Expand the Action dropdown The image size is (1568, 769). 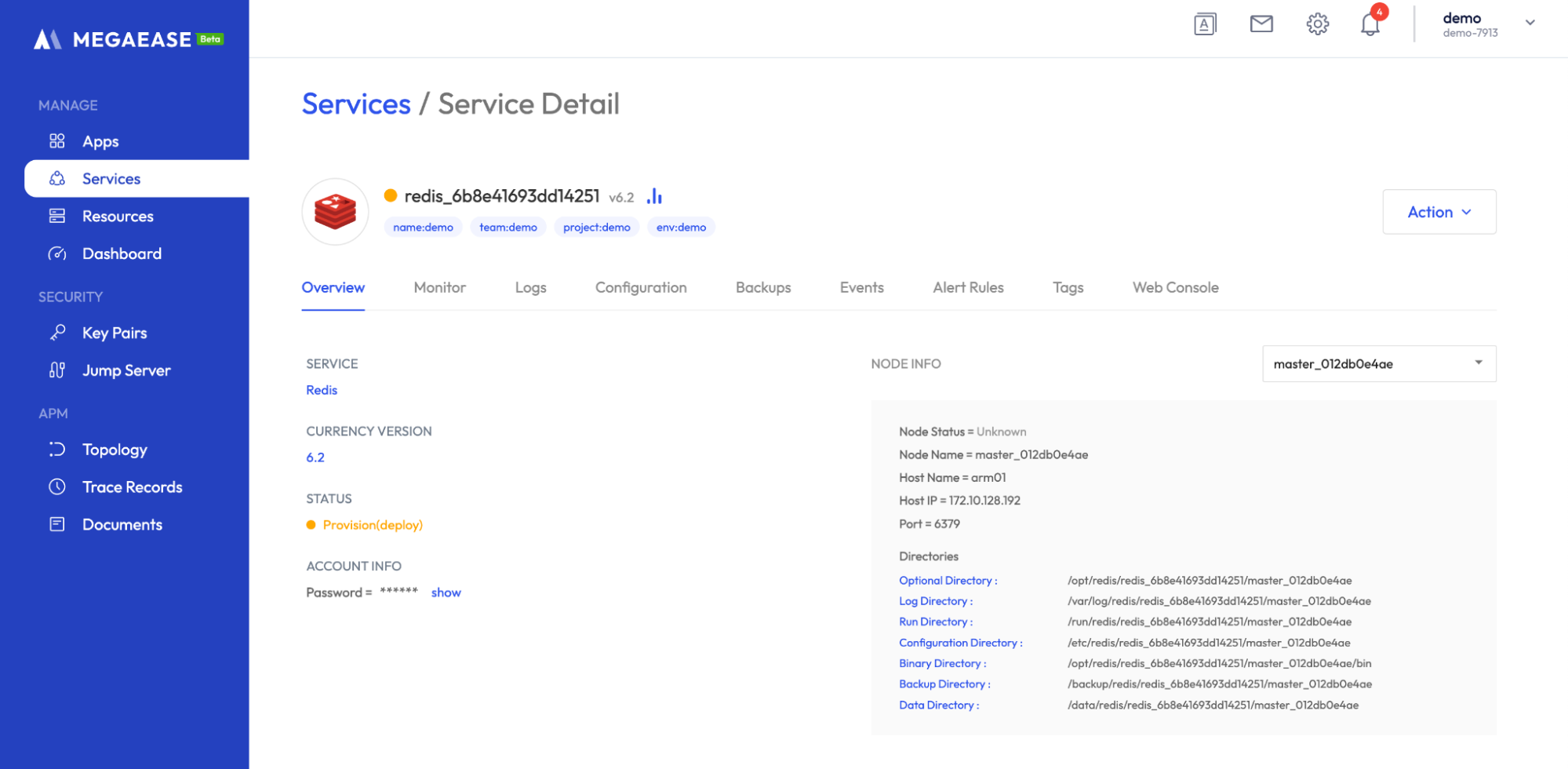click(x=1439, y=212)
